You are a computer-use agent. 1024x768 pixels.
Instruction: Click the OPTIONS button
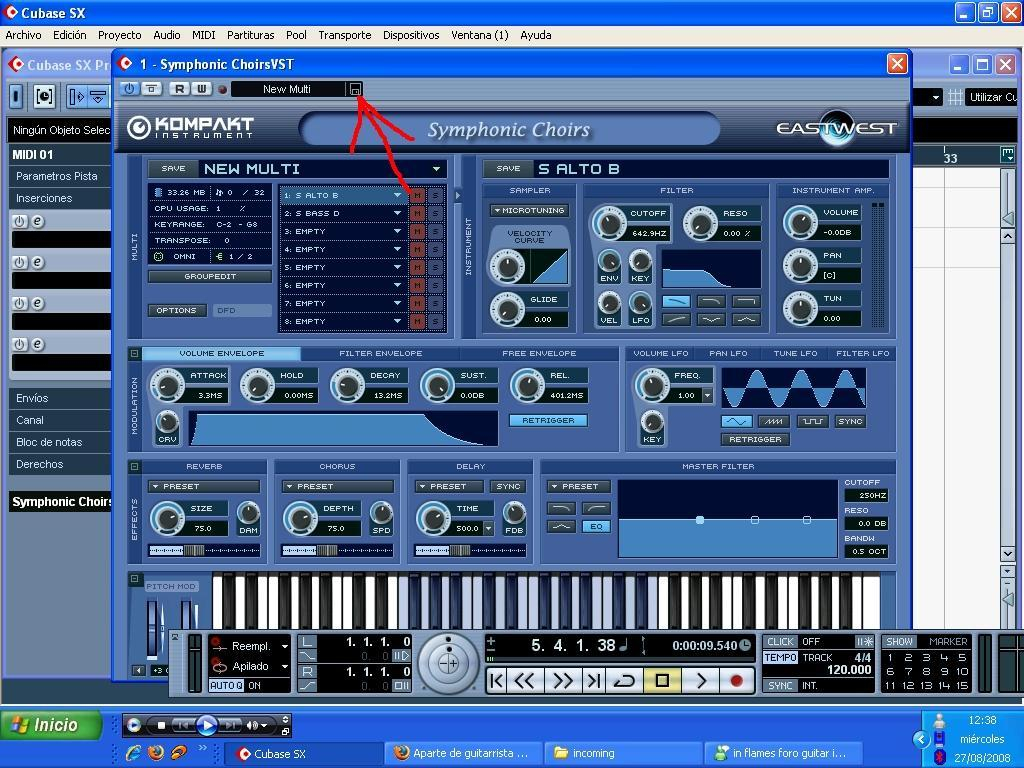(176, 310)
